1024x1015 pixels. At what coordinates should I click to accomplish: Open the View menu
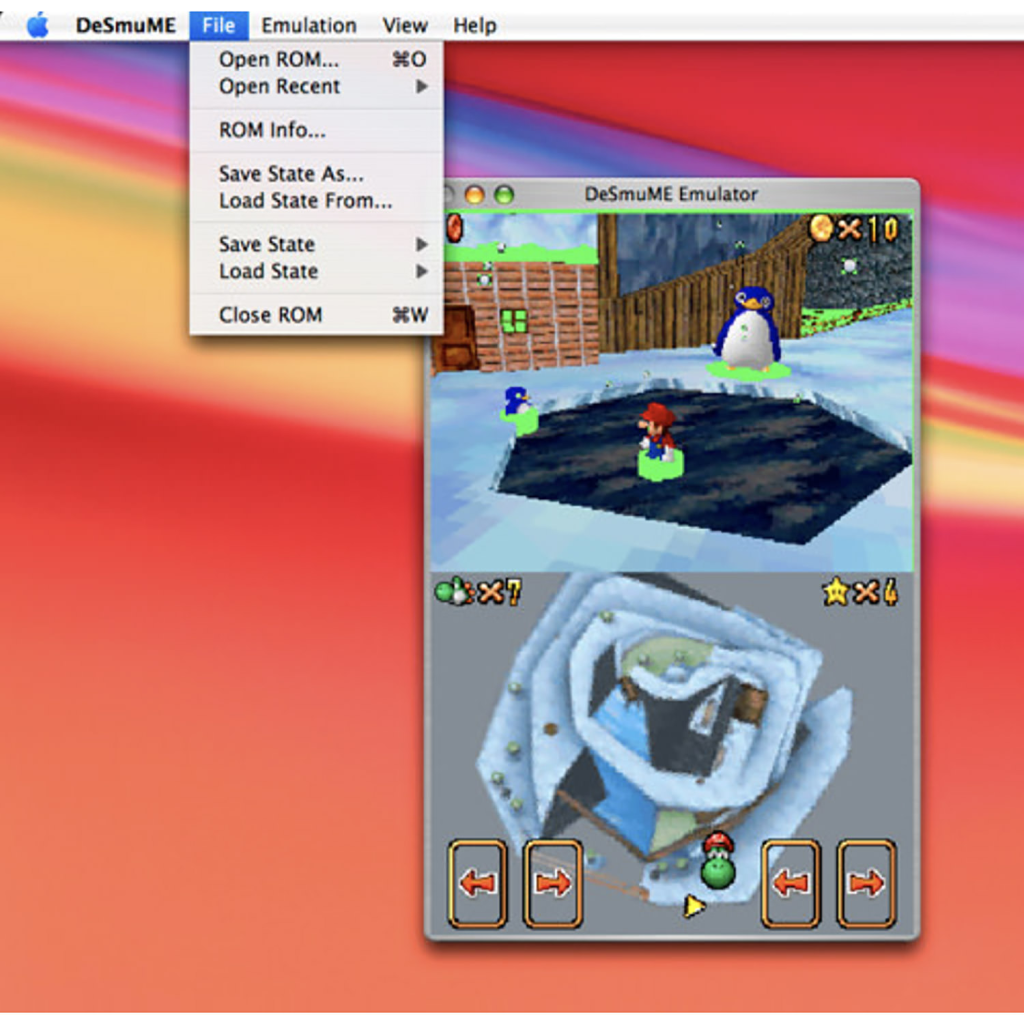tap(405, 25)
